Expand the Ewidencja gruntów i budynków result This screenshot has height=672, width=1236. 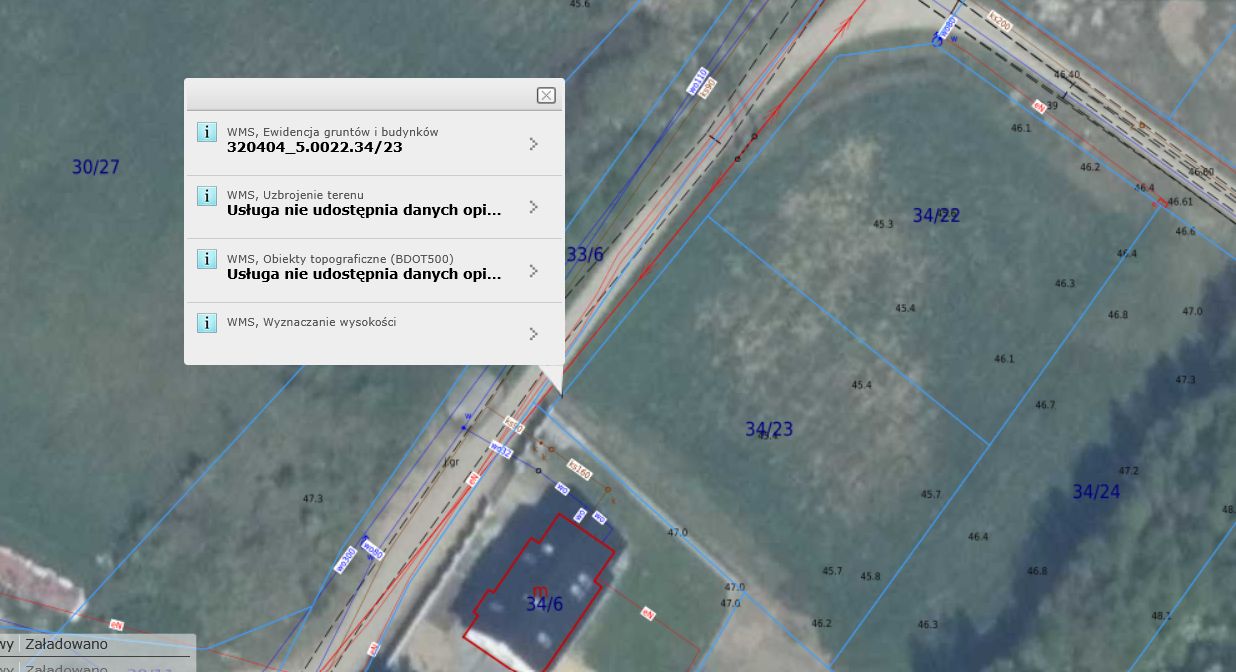[534, 144]
